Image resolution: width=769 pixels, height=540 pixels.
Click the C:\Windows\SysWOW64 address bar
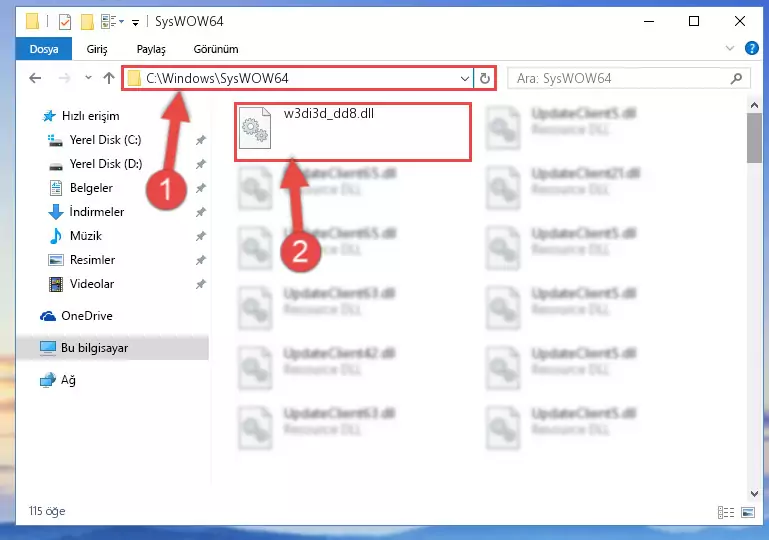(x=298, y=78)
